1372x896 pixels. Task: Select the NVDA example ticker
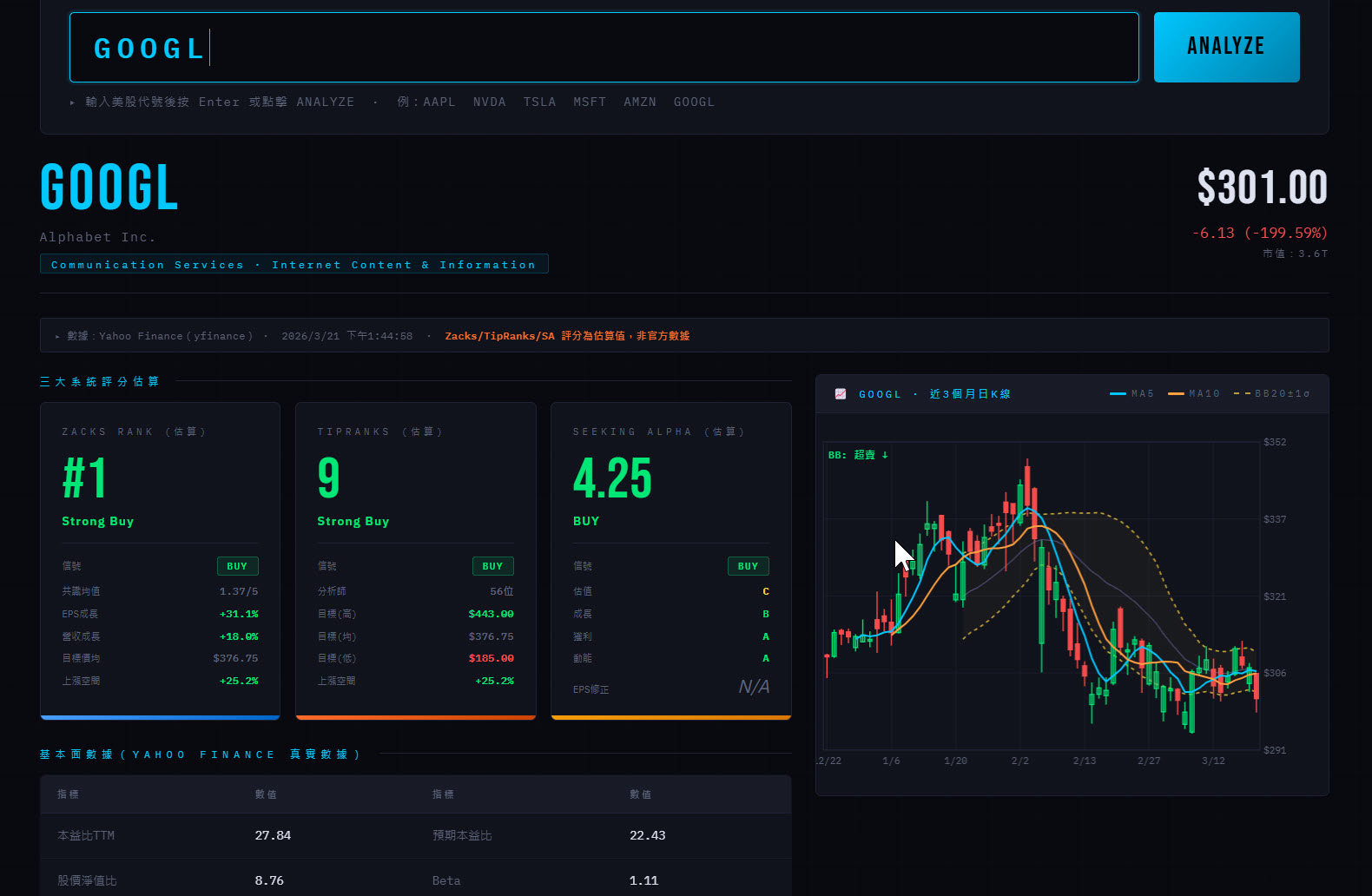pos(489,102)
